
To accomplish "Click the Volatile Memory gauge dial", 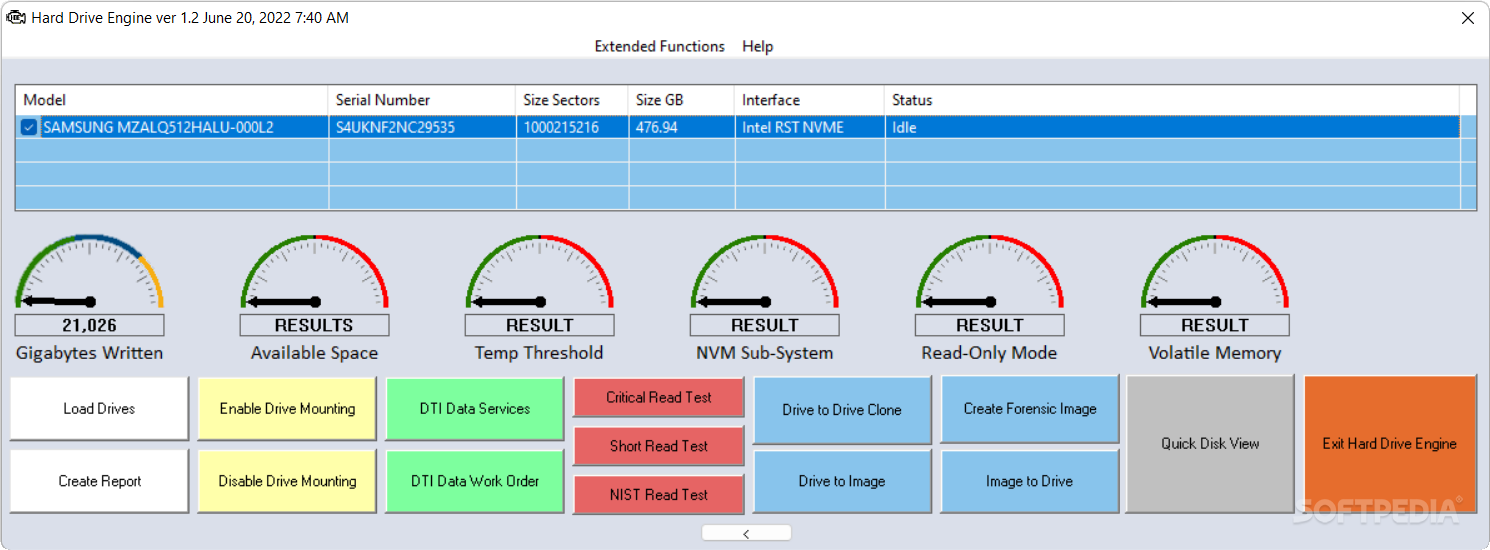I will (1214, 272).
